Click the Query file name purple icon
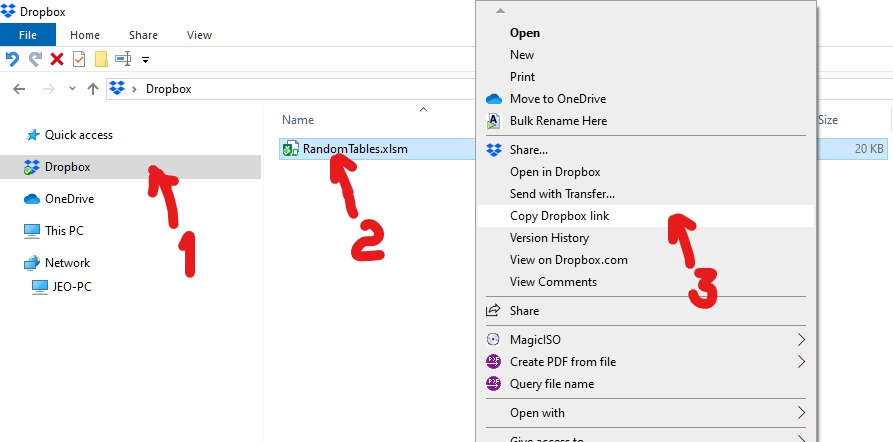The height and width of the screenshot is (442, 893). tap(493, 384)
